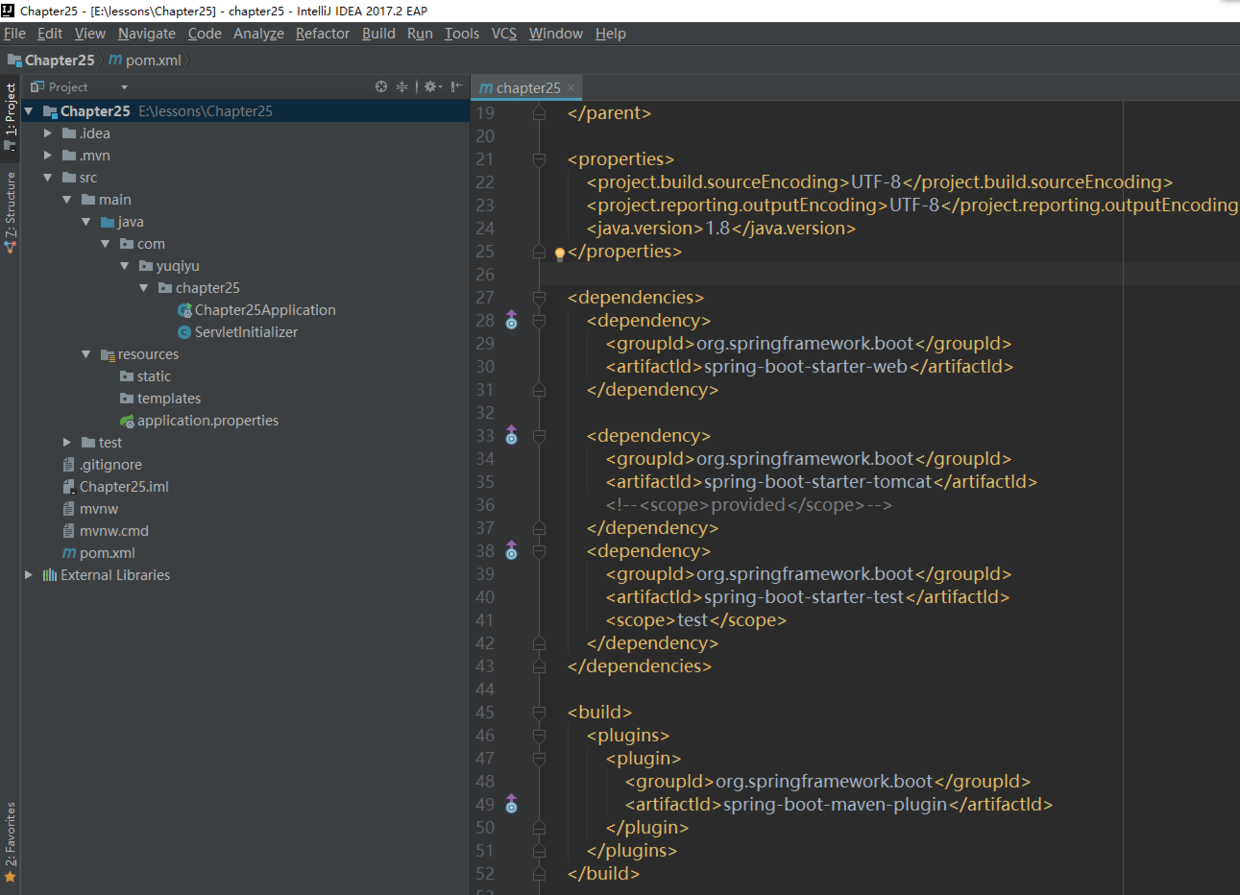Select application.properties Spring config file
The width and height of the screenshot is (1240, 895).
coord(207,420)
